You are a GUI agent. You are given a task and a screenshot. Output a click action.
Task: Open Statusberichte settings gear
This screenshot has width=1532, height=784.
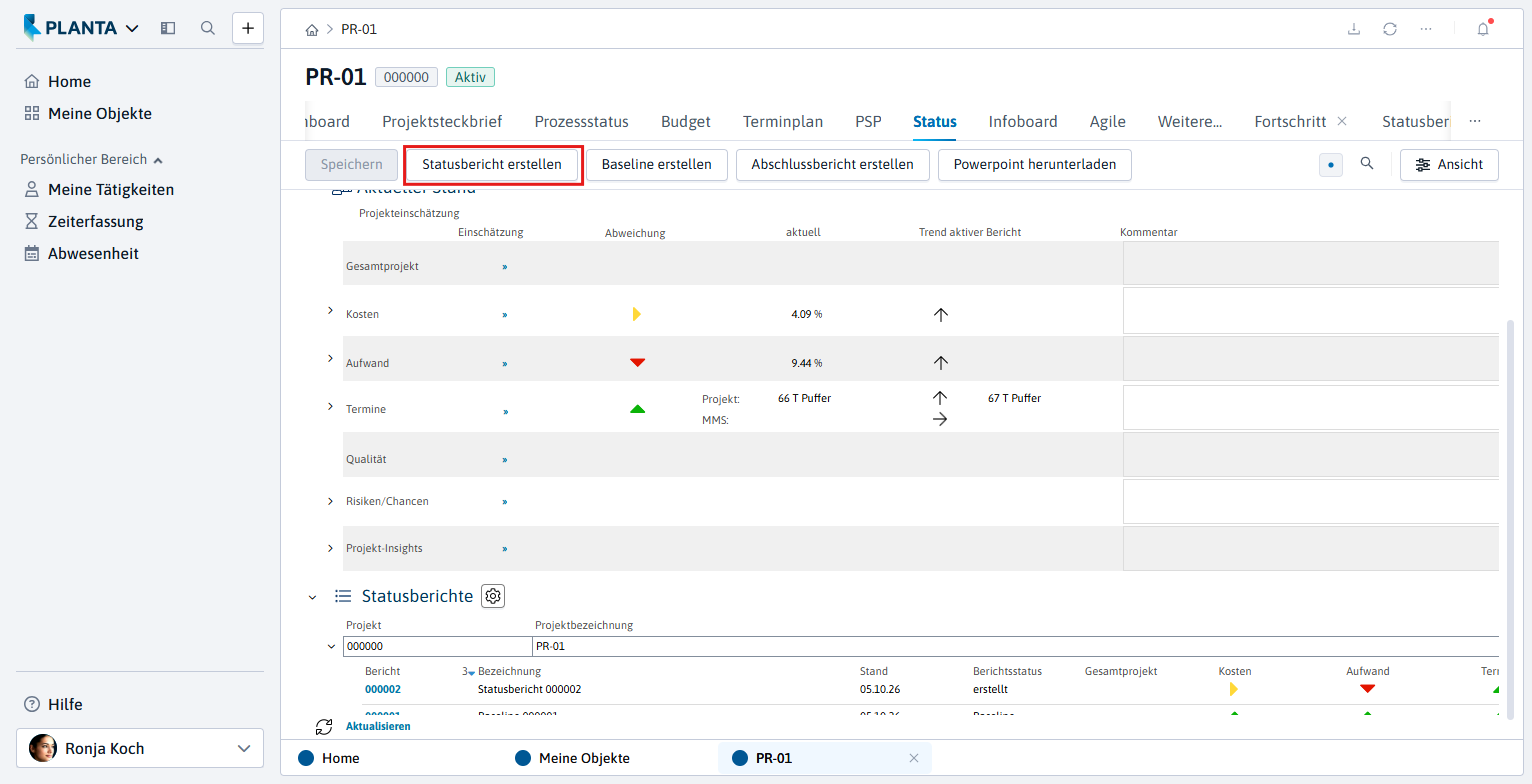(x=493, y=596)
